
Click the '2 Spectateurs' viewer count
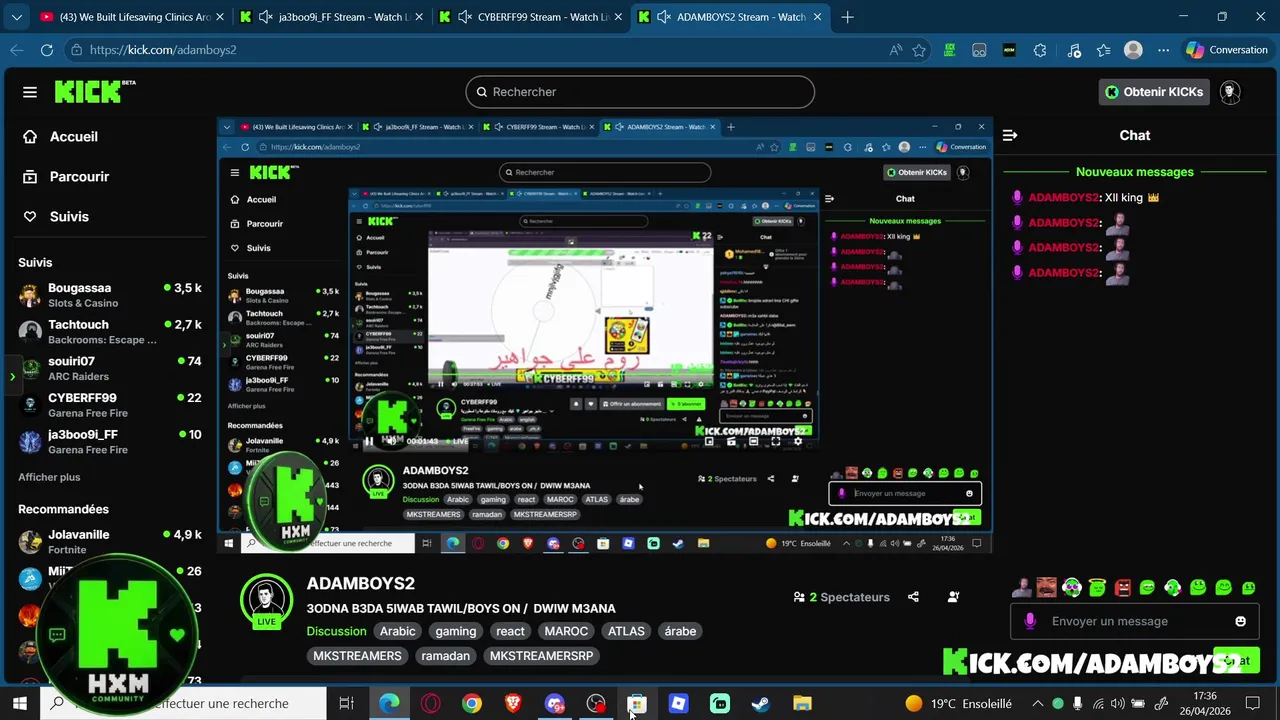(841, 597)
